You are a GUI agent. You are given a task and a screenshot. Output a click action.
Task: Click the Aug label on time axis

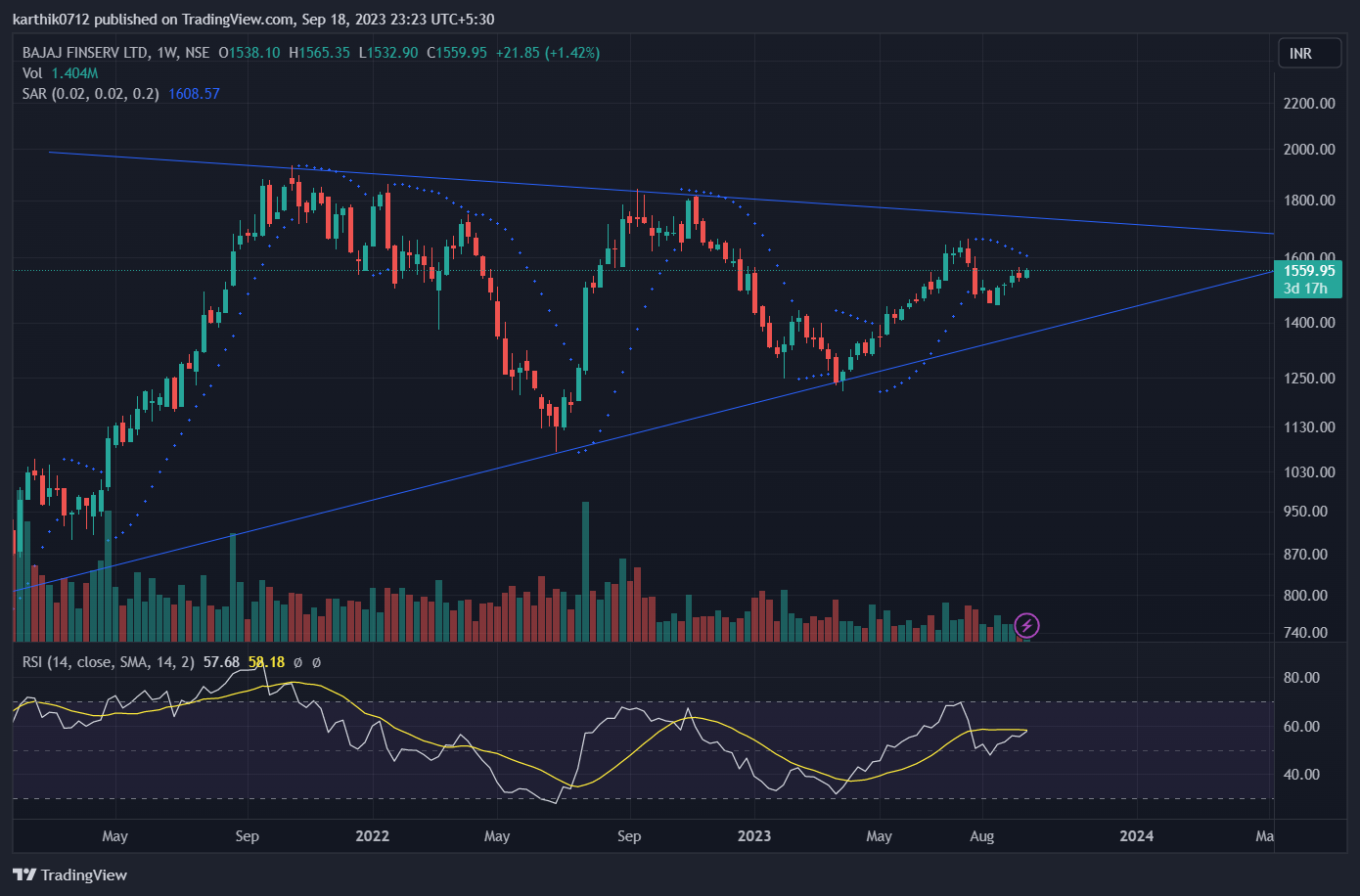tap(981, 835)
